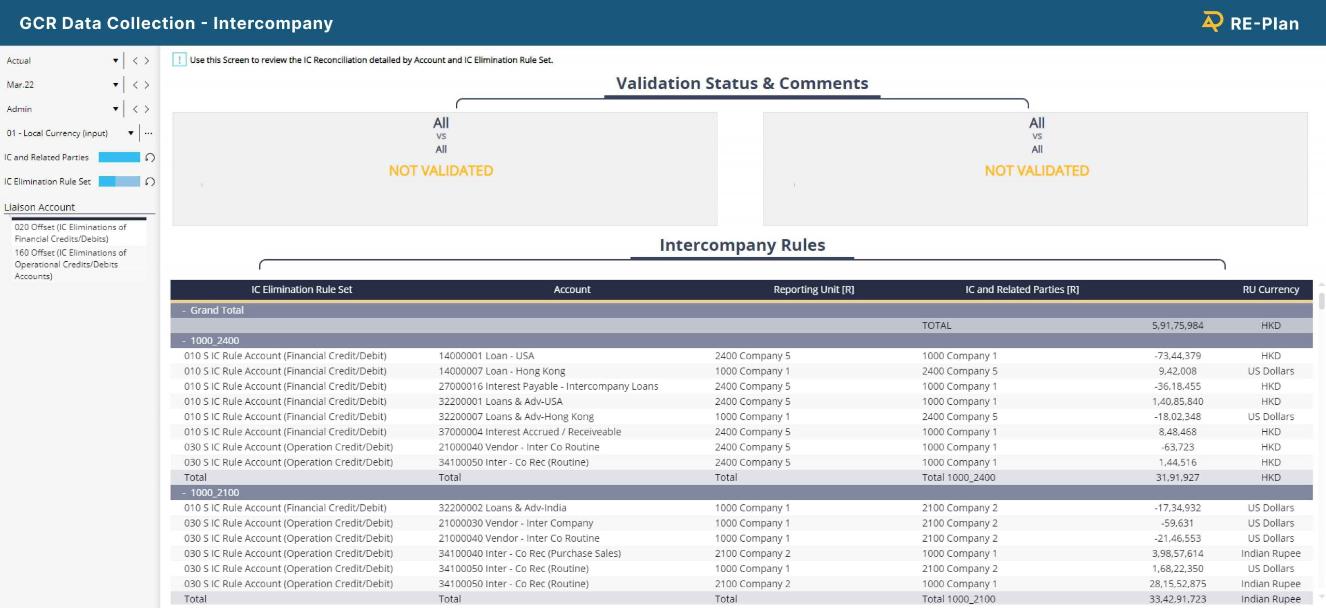The width and height of the screenshot is (1326, 608).
Task: Click the next arrow for the Admin selector
Action: coord(147,109)
